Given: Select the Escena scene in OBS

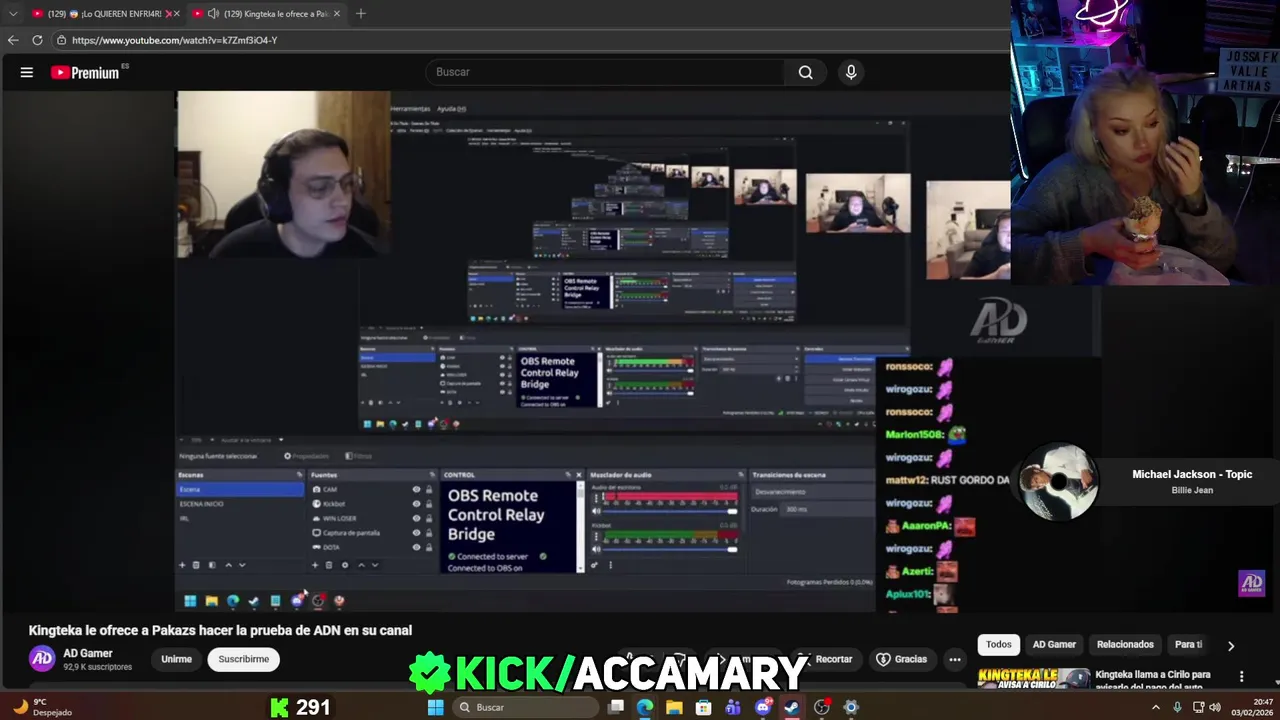Looking at the screenshot, I should tap(240, 489).
